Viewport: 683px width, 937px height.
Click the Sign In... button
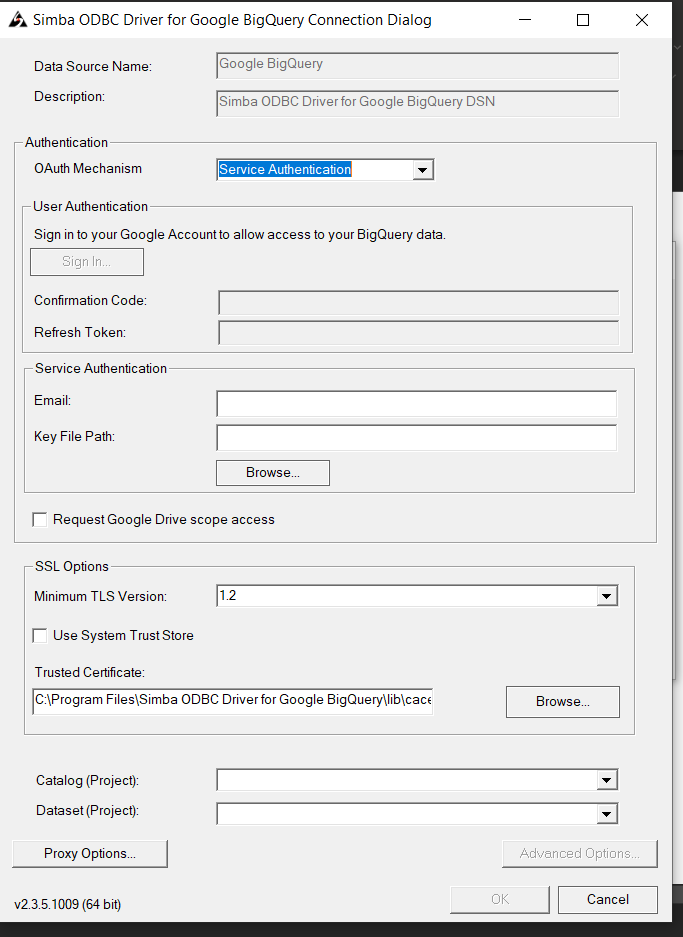87,262
